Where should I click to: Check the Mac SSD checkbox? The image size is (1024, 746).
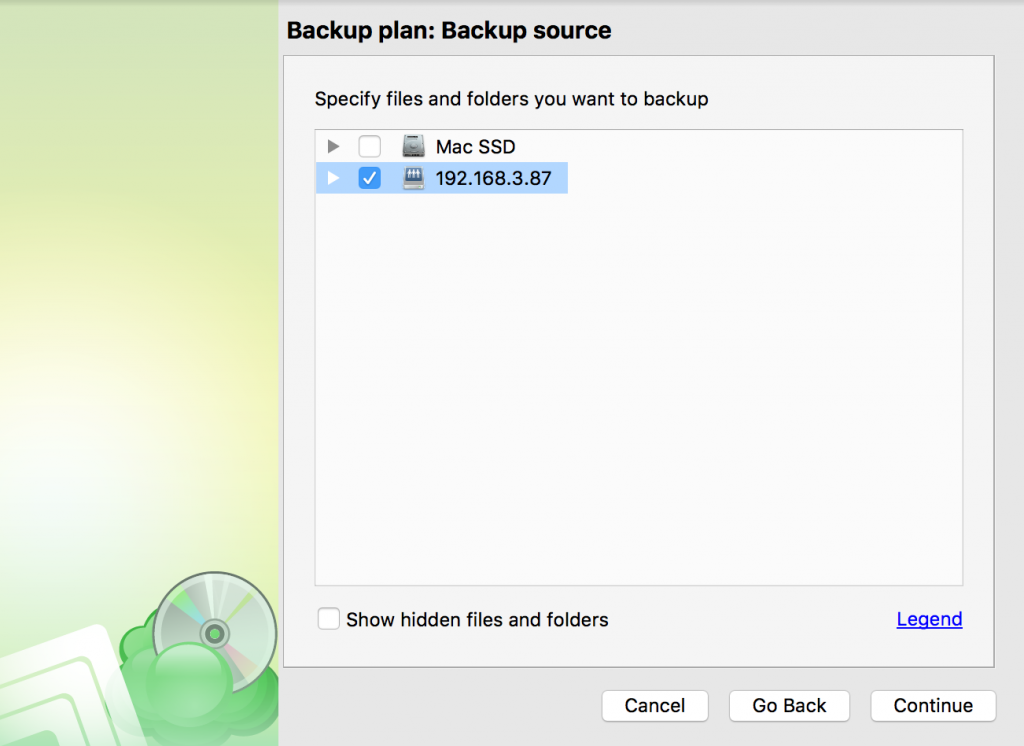click(370, 146)
